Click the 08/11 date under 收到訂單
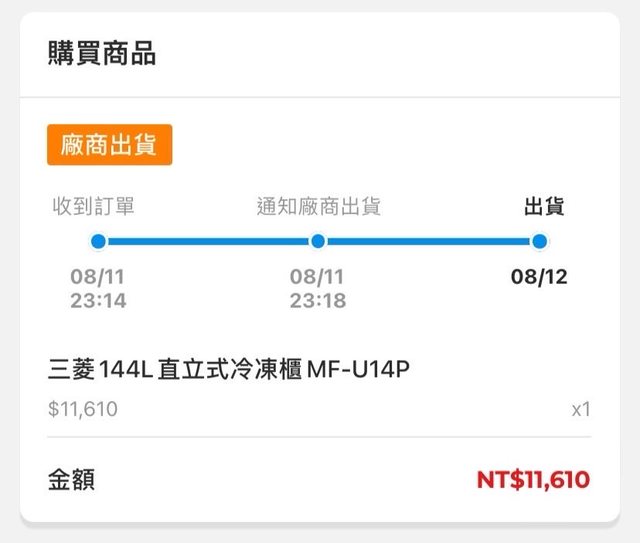640x543 pixels. click(x=98, y=277)
